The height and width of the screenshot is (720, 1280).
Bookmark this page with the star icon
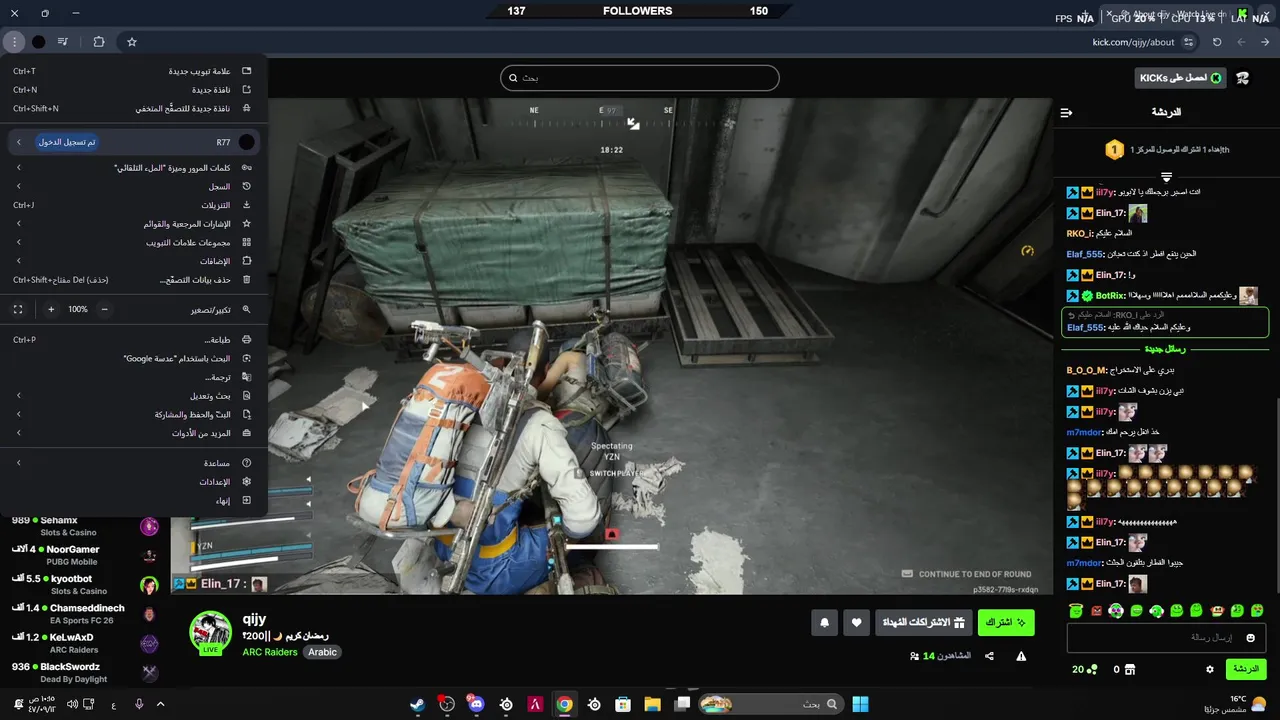(132, 42)
